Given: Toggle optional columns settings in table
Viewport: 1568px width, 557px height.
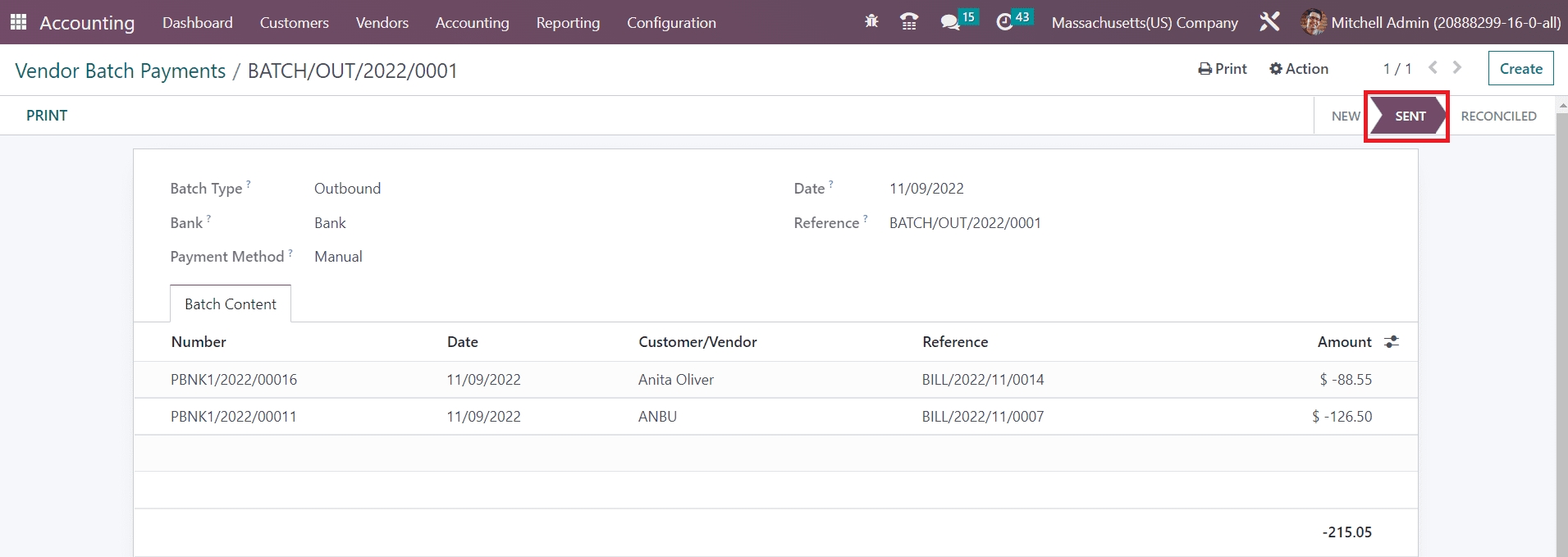Looking at the screenshot, I should point(1392,342).
